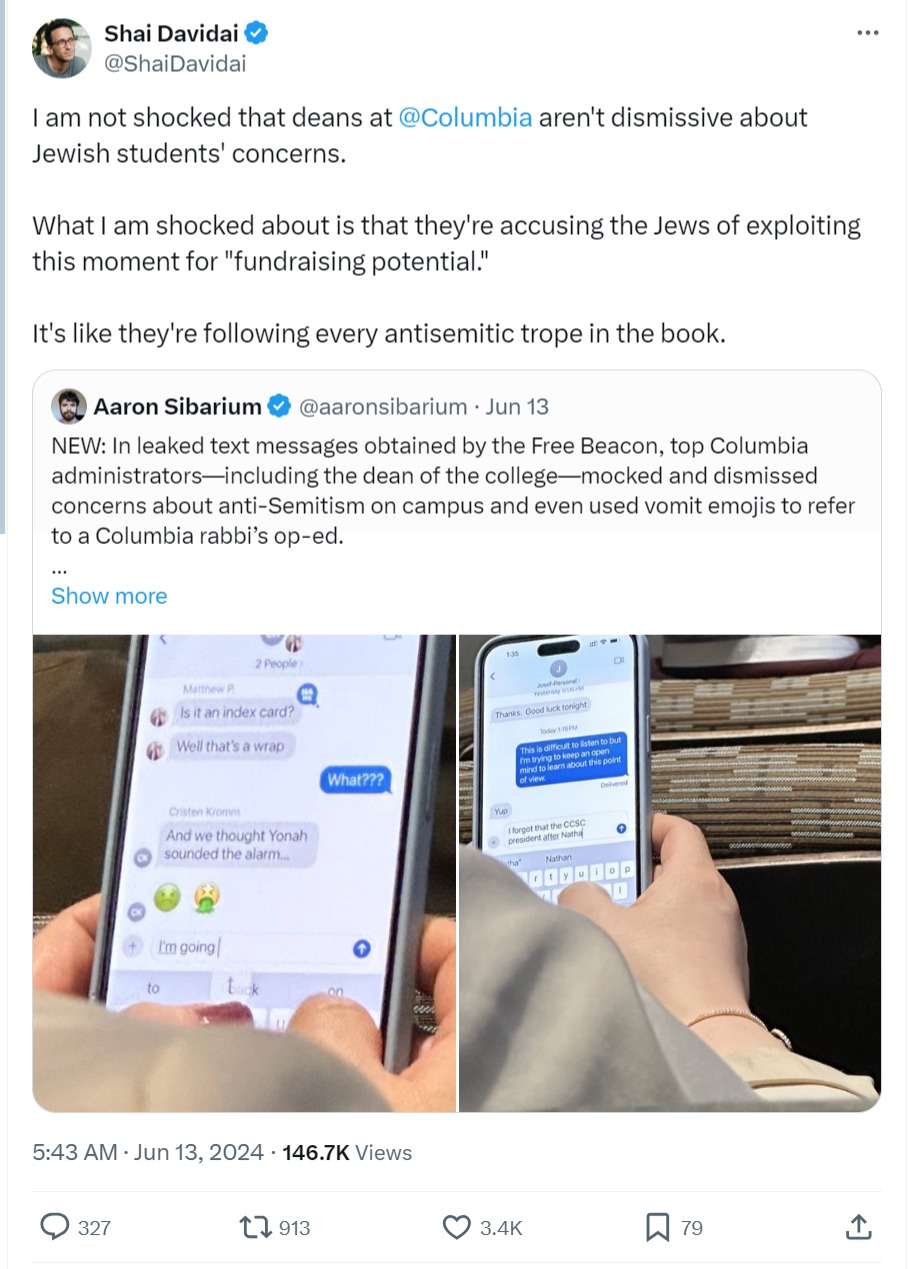Click Aaron Sibarium's small avatar
The height and width of the screenshot is (1269, 909).
point(68,406)
